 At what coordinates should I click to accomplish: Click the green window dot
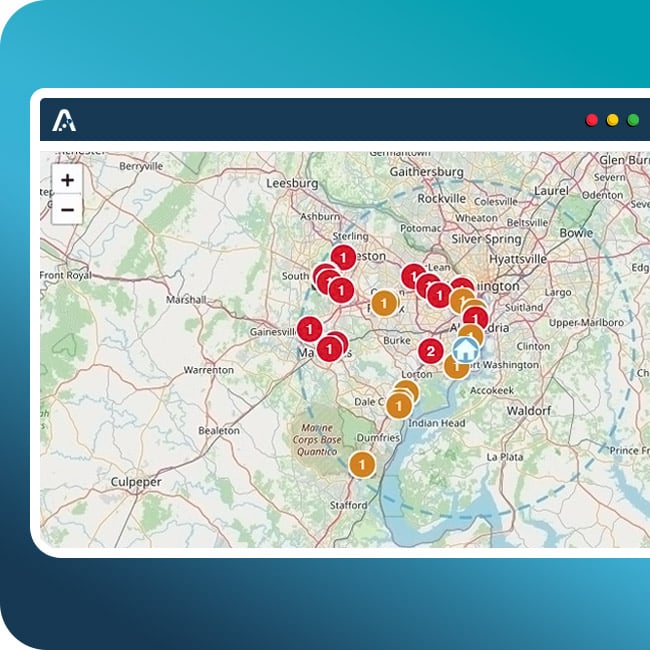coord(633,120)
